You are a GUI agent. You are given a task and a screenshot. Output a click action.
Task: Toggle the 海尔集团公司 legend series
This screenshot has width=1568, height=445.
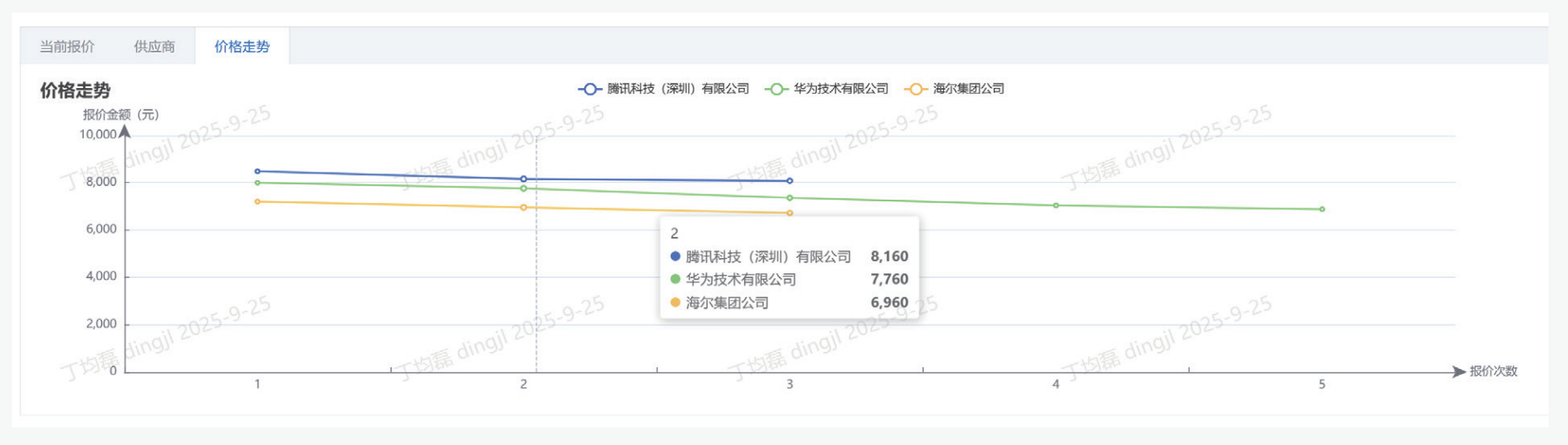pos(955,89)
